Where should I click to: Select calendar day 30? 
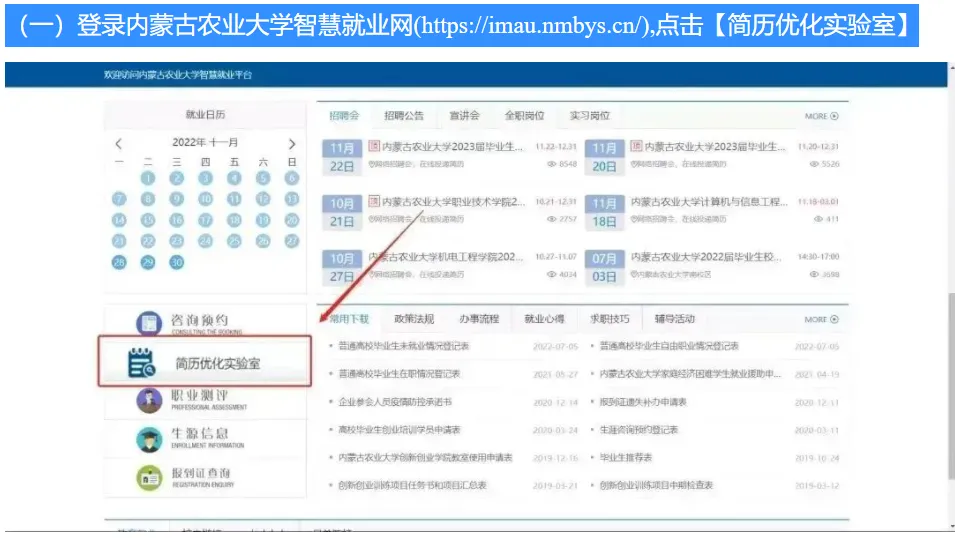177,262
